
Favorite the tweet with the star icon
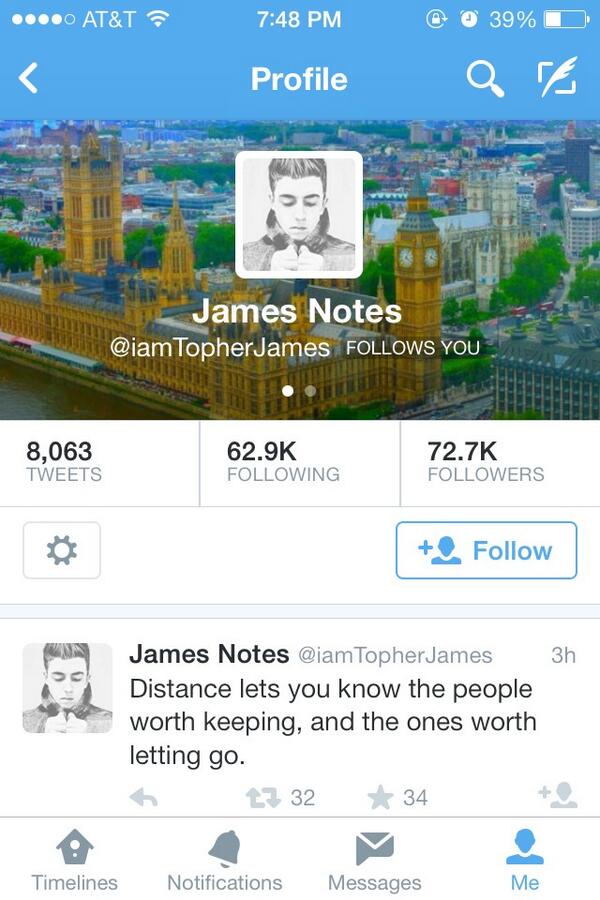click(x=380, y=797)
